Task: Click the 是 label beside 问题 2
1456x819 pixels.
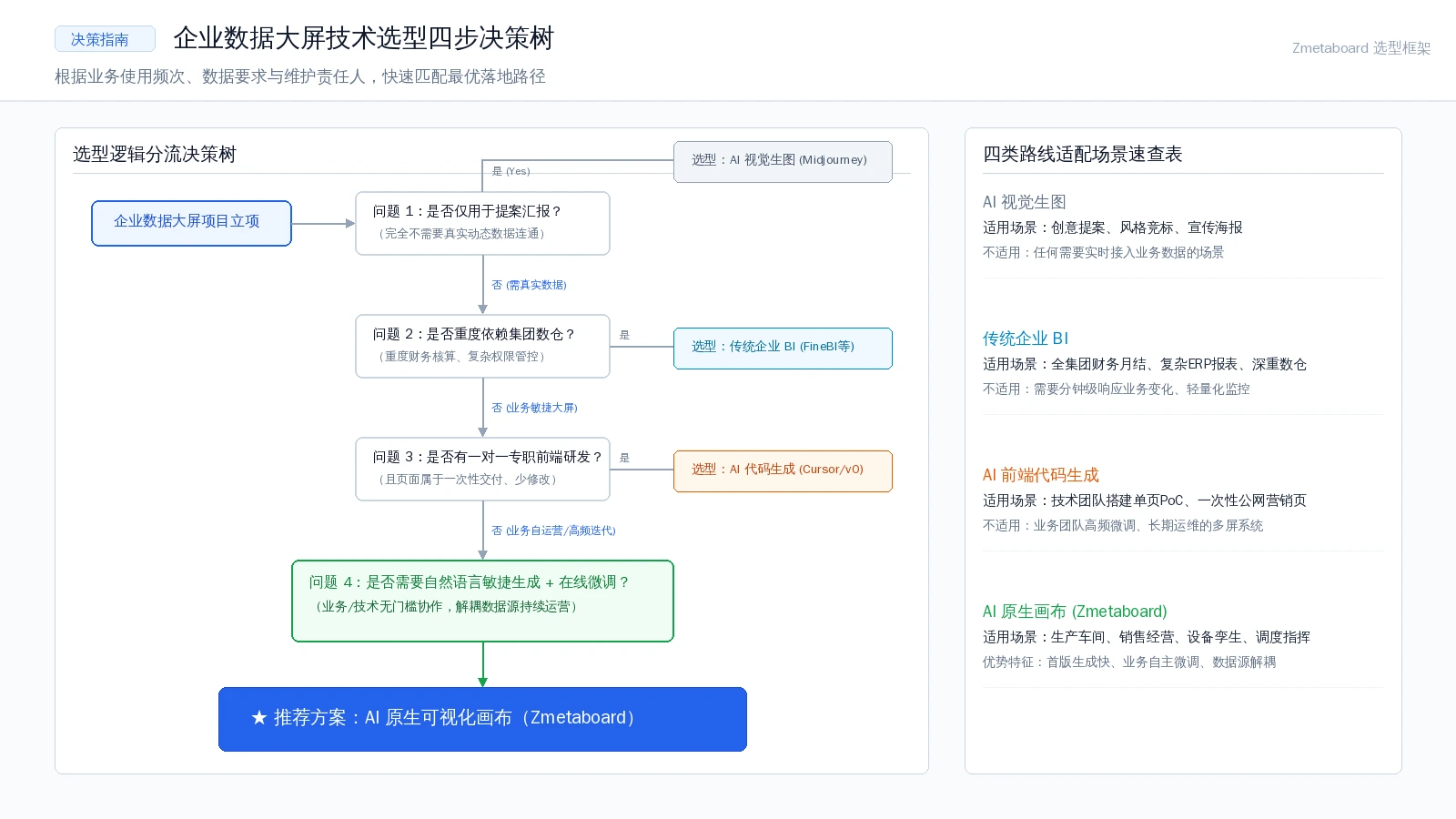Action: pos(624,335)
